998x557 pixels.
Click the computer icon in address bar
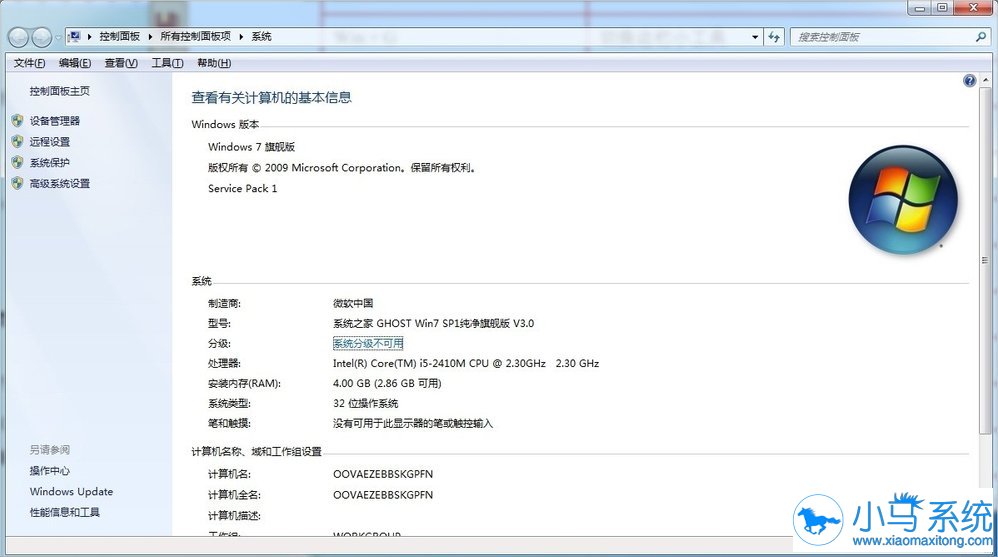[x=74, y=37]
